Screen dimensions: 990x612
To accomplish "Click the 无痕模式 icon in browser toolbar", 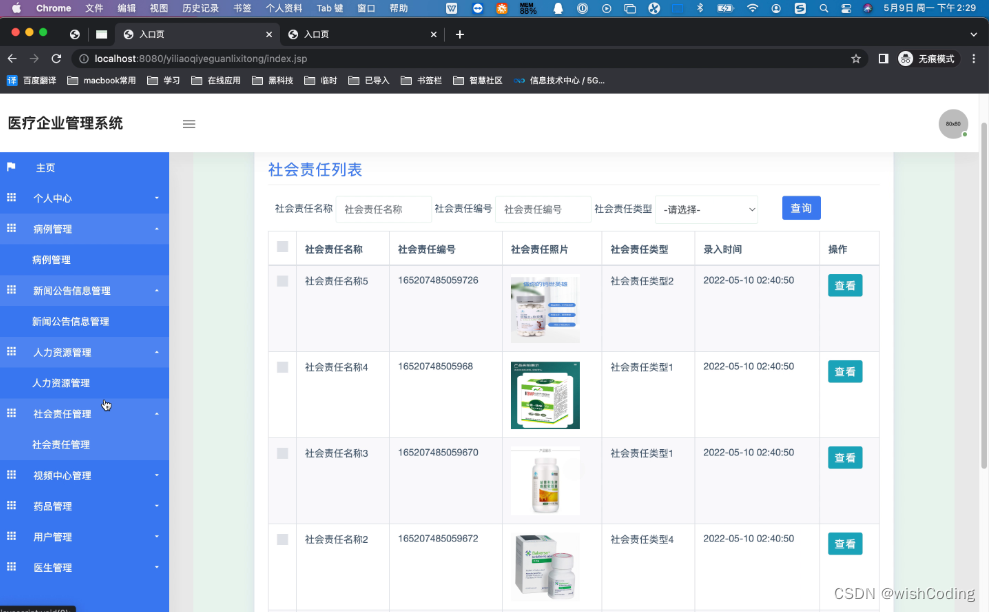I will tap(905, 59).
